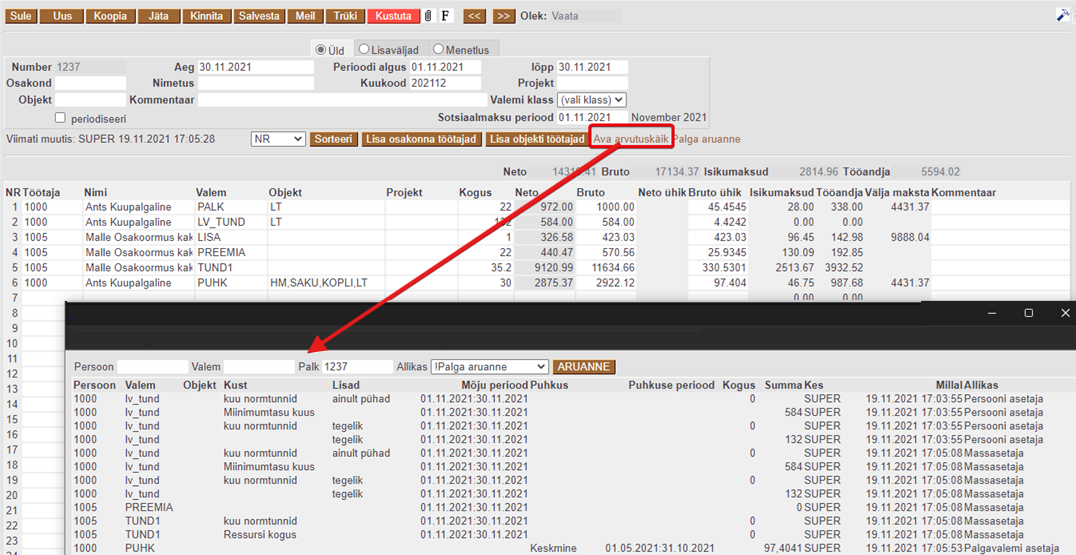Expand the NR sort order dropdown
The image size is (1076, 555).
tap(278, 139)
